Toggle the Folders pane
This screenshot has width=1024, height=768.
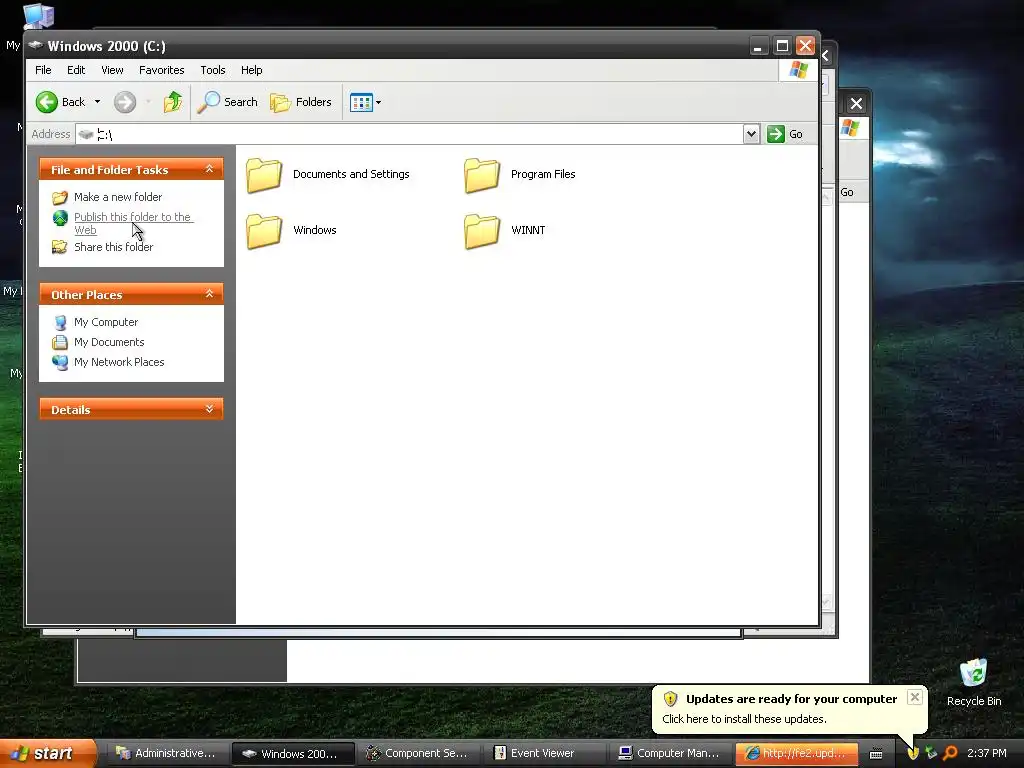(301, 102)
